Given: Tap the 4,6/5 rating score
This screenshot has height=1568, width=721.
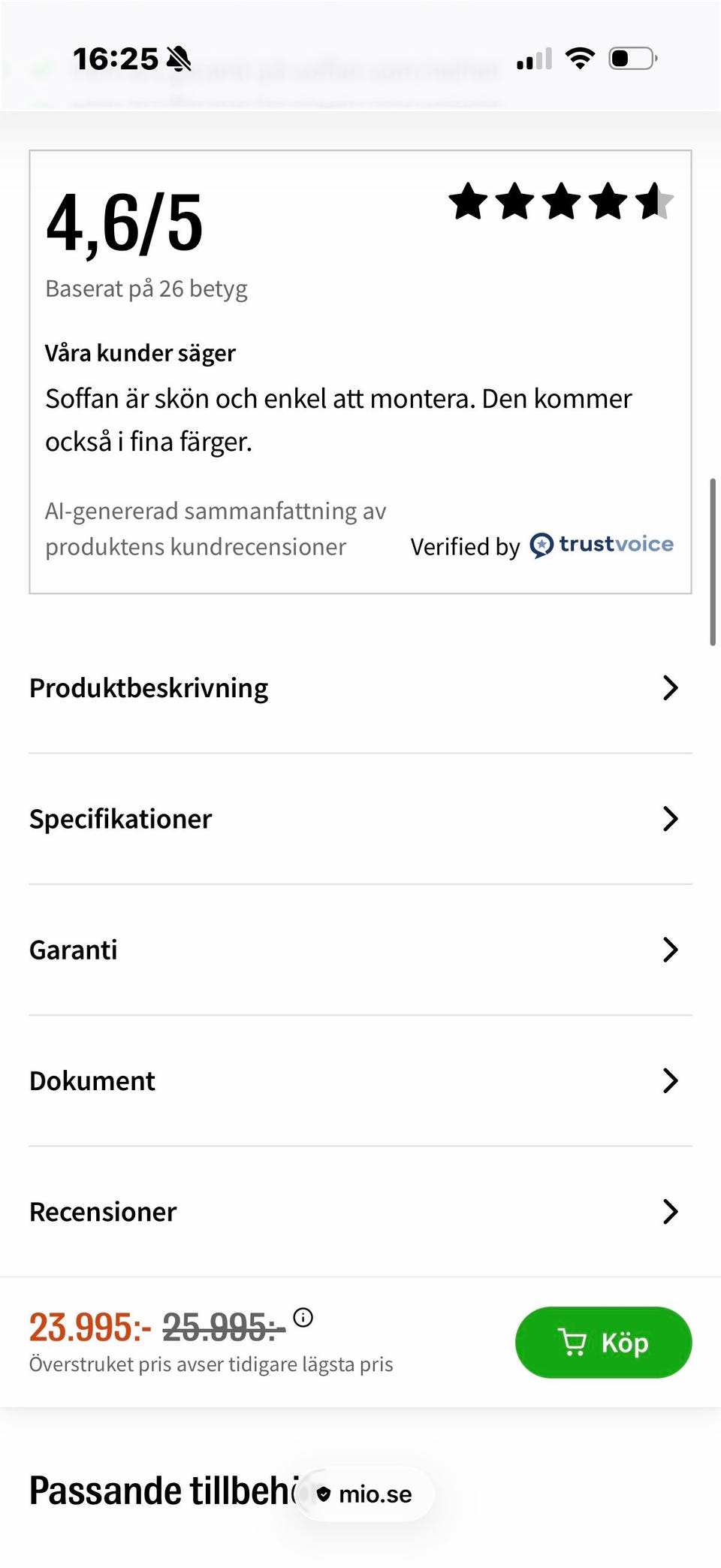Looking at the screenshot, I should click(125, 222).
